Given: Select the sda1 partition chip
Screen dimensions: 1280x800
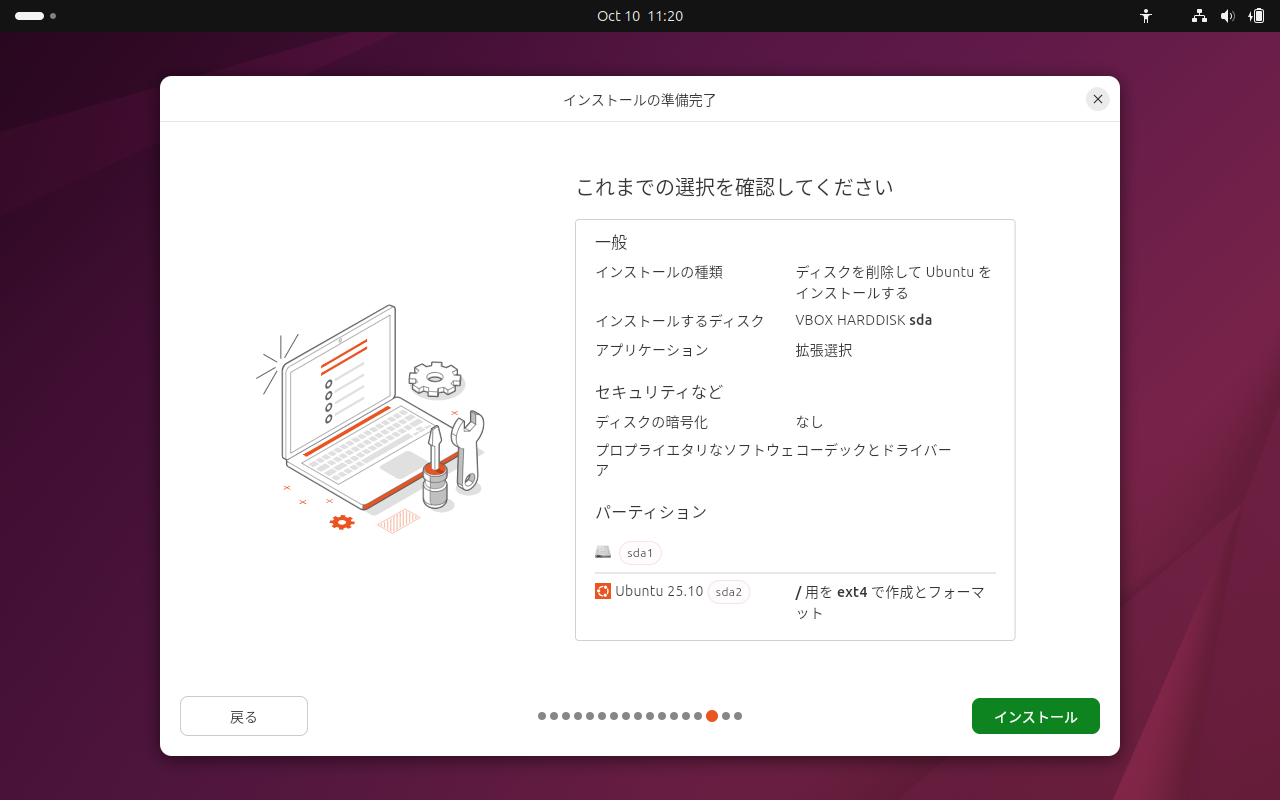Looking at the screenshot, I should [639, 552].
